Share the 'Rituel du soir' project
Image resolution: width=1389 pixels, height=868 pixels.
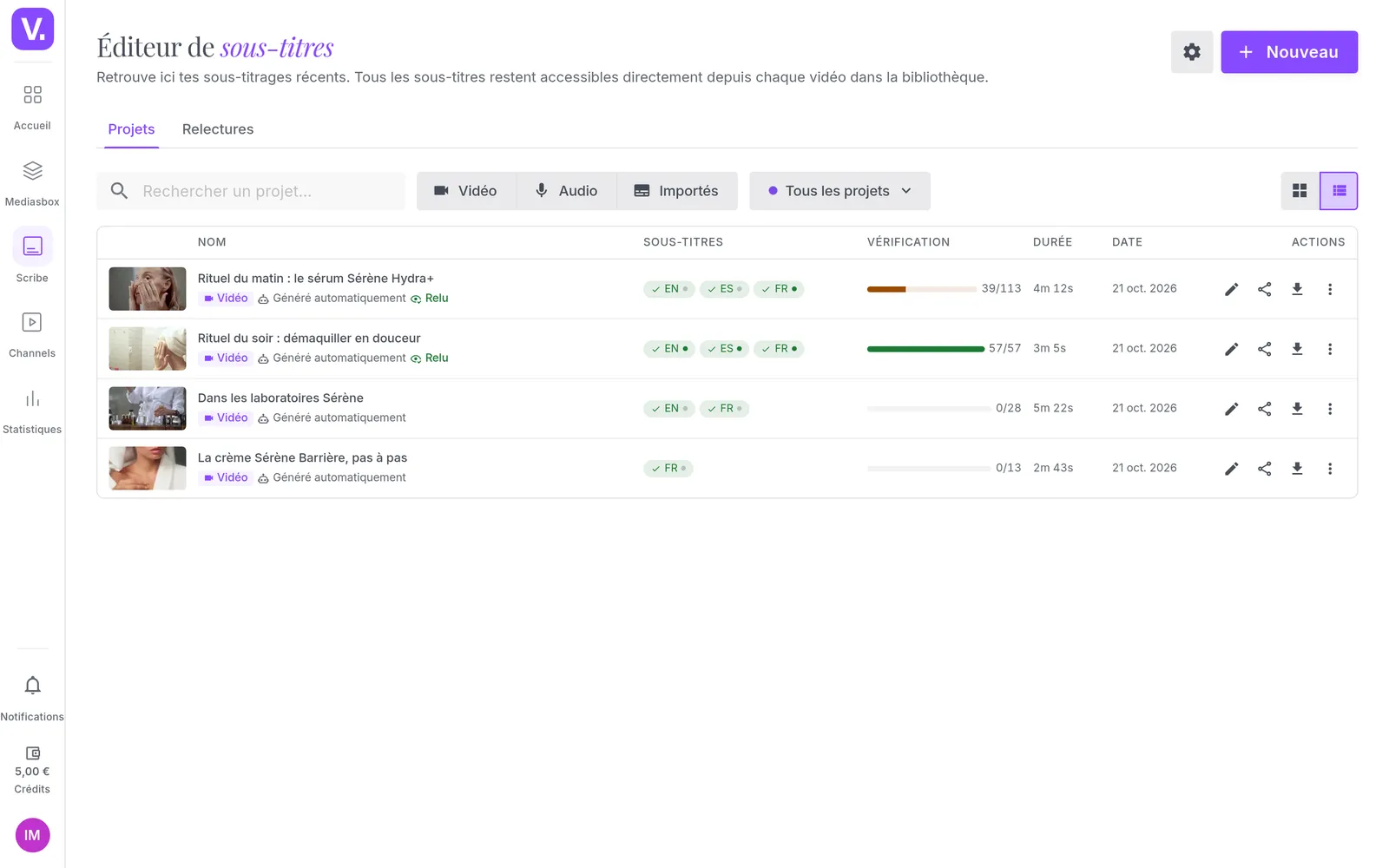coord(1264,349)
